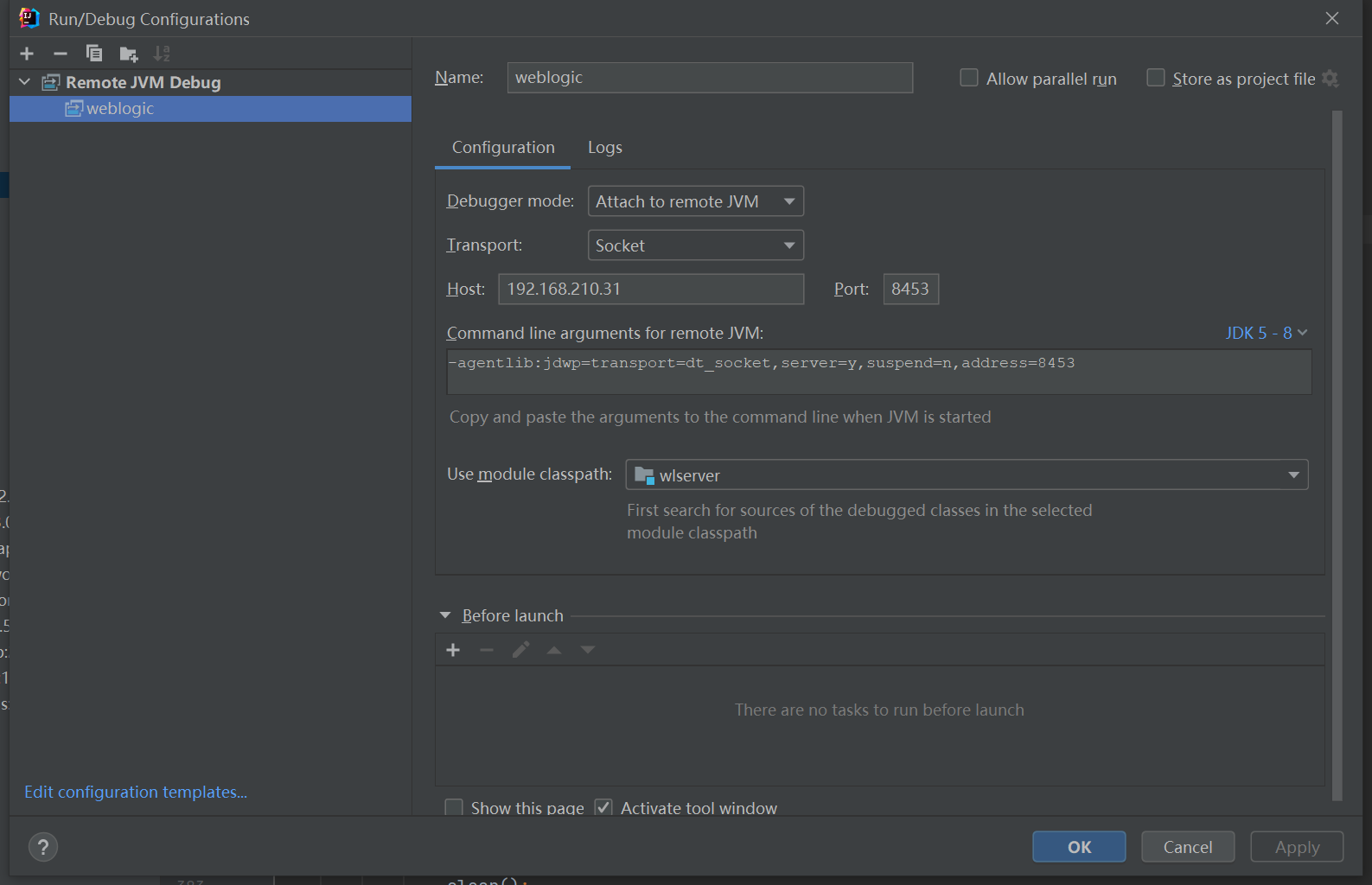Click the Save/Move into new folder icon
The width and height of the screenshot is (1372, 885).
pos(128,54)
